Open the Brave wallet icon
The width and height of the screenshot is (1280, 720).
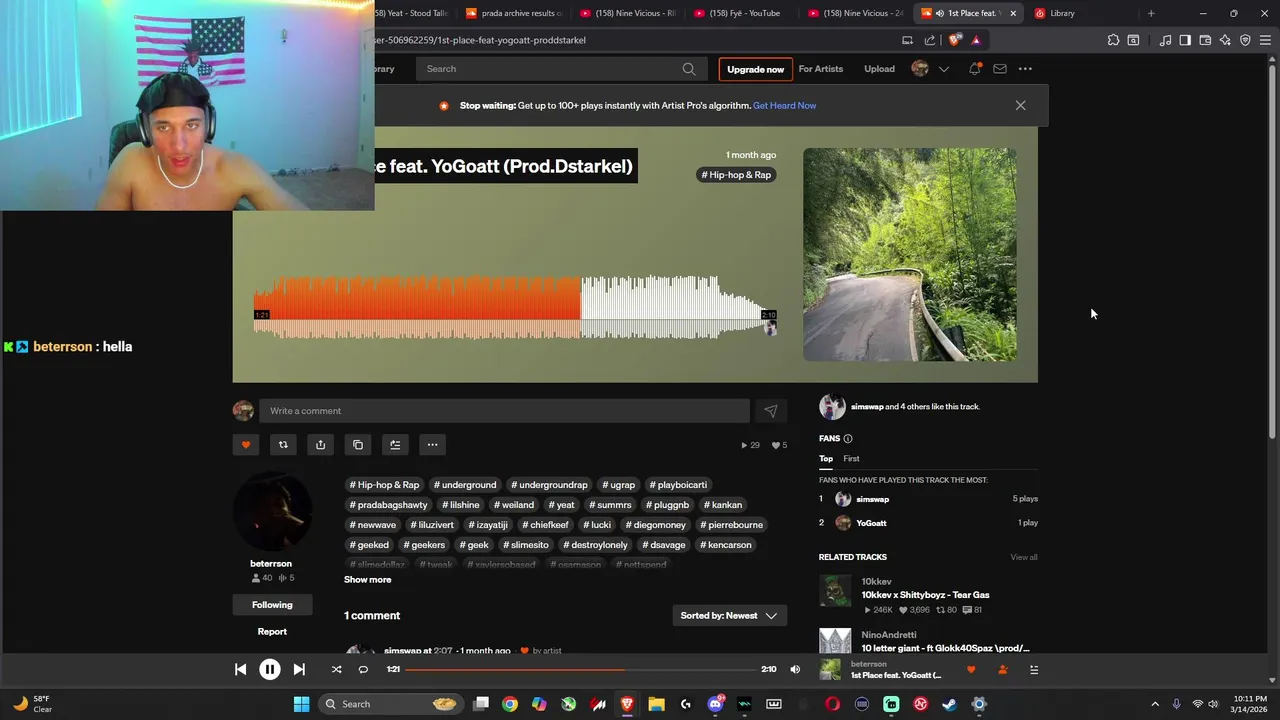click(x=1205, y=40)
